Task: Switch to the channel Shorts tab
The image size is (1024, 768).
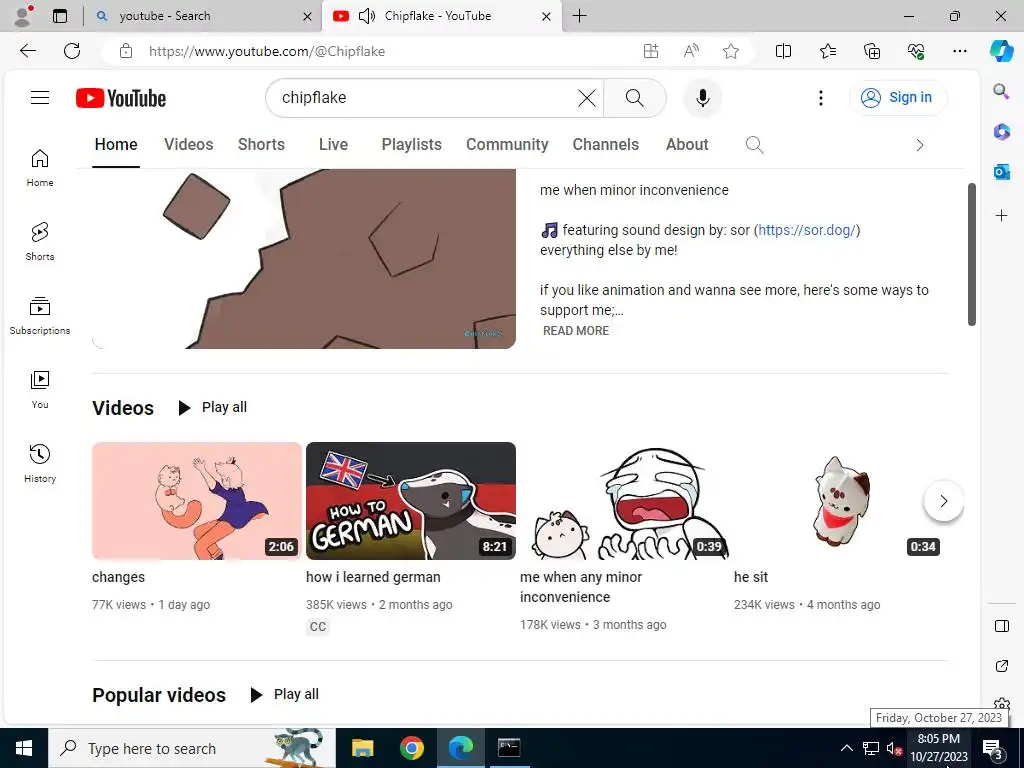Action: tap(261, 144)
